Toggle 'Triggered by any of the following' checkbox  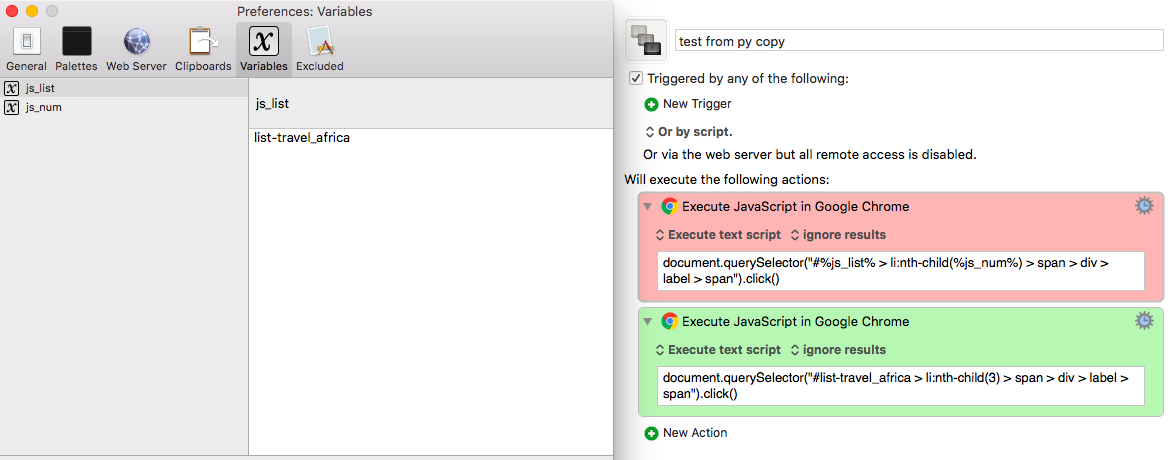pos(635,78)
